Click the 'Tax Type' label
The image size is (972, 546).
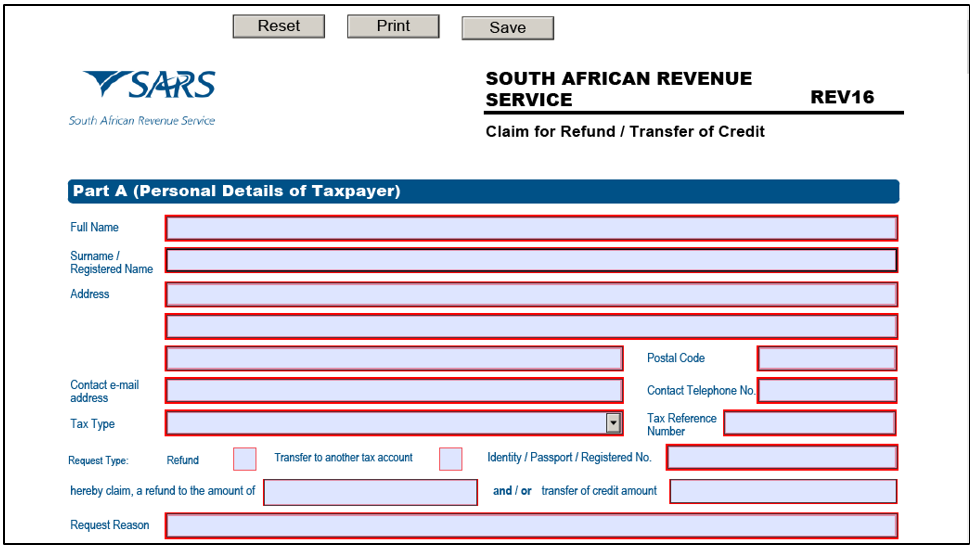(x=92, y=424)
